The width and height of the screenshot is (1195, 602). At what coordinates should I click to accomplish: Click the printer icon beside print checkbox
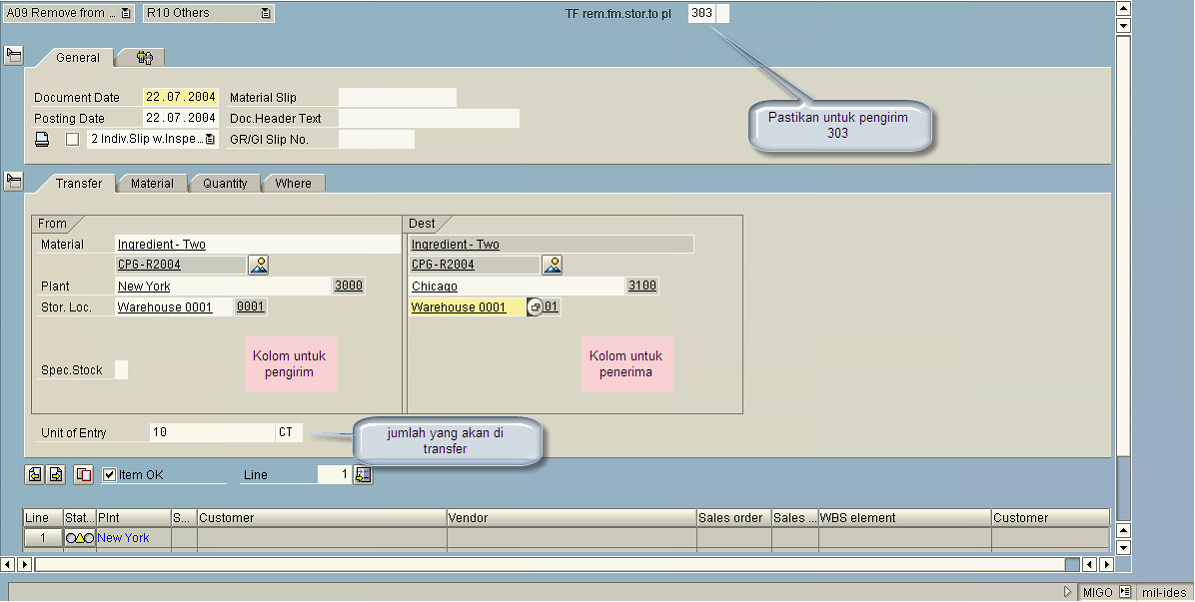[x=42, y=140]
